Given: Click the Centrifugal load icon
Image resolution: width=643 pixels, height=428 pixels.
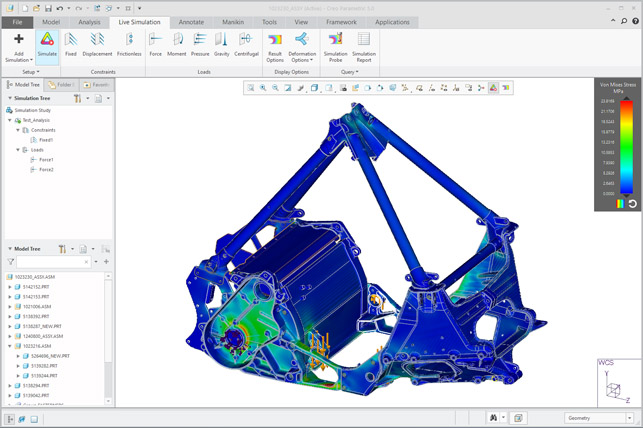Looking at the screenshot, I should tap(246, 44).
